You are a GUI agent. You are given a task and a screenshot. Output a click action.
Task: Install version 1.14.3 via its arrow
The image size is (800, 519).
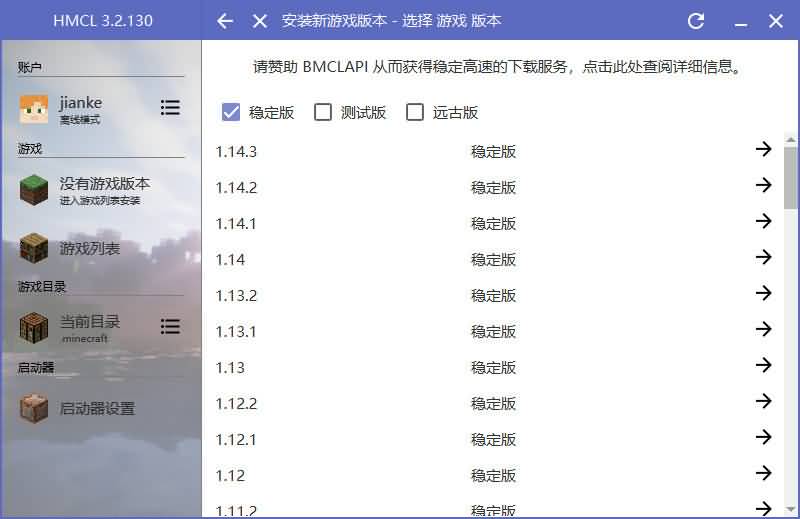pyautogui.click(x=763, y=149)
